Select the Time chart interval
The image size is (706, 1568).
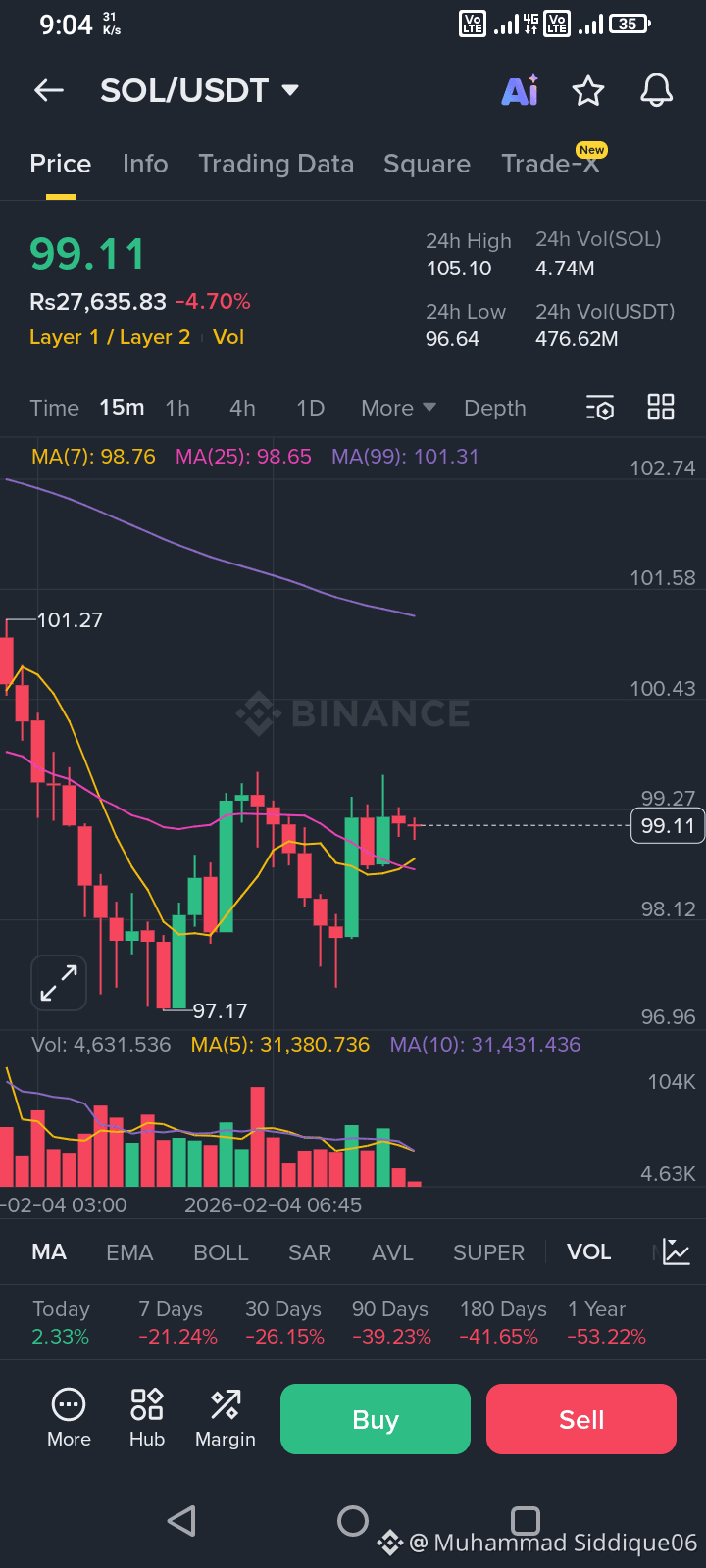(x=54, y=408)
